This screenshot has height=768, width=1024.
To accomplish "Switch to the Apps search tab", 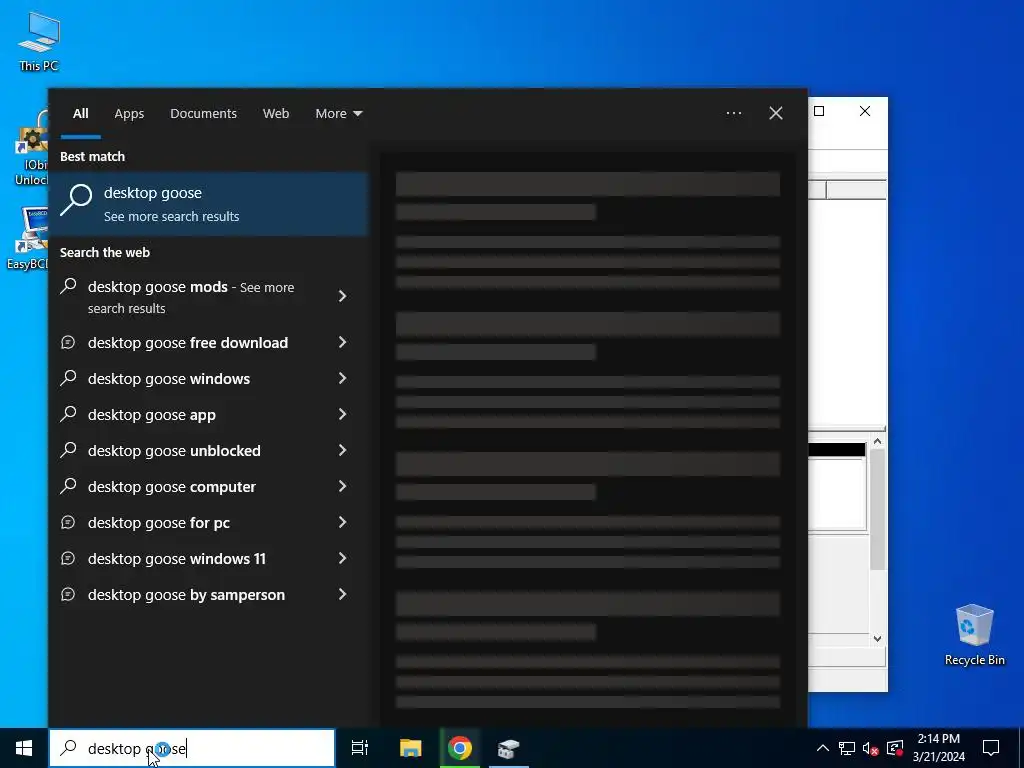I will [x=129, y=114].
